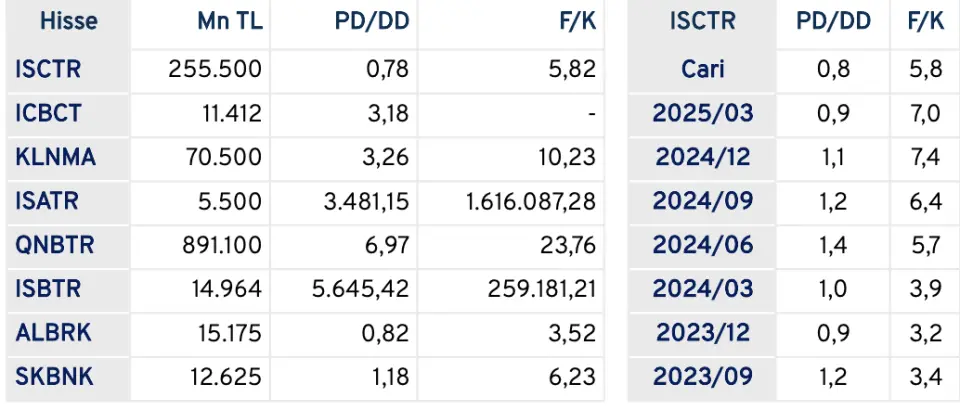Click the left table PD/DD header

[x=372, y=21]
